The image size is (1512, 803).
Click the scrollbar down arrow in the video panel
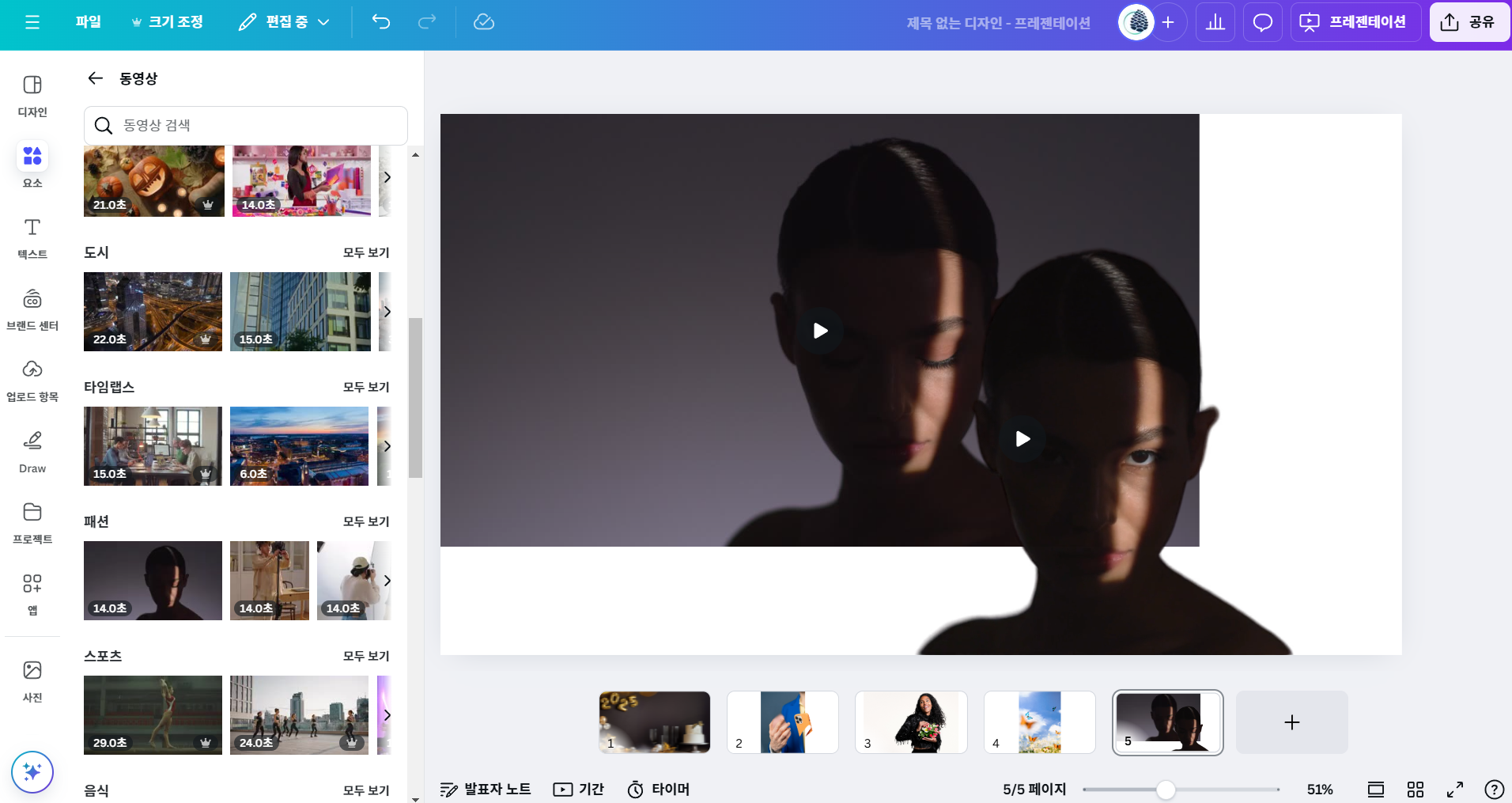pos(415,799)
